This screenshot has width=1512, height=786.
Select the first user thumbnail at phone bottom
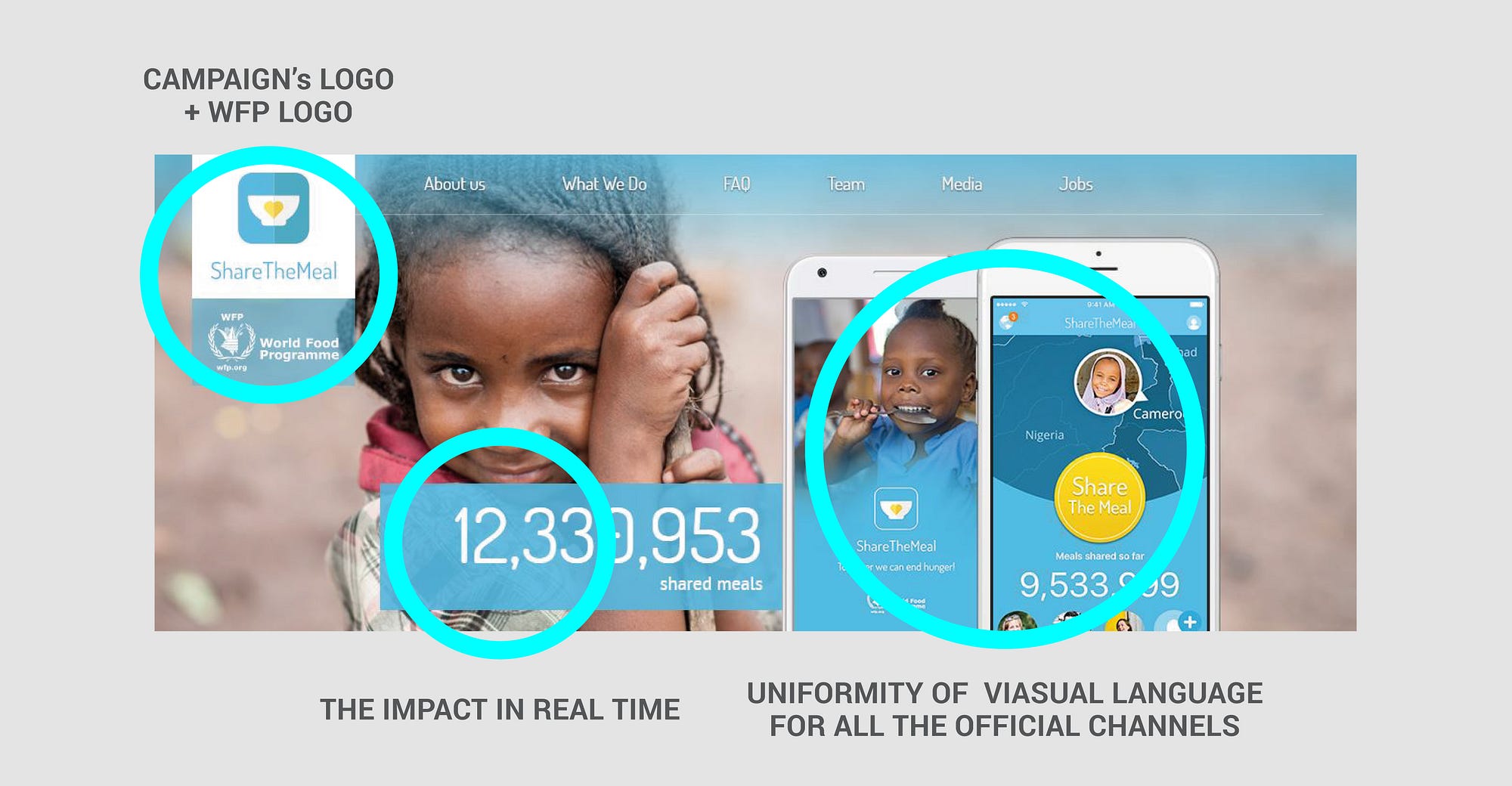point(1017,622)
